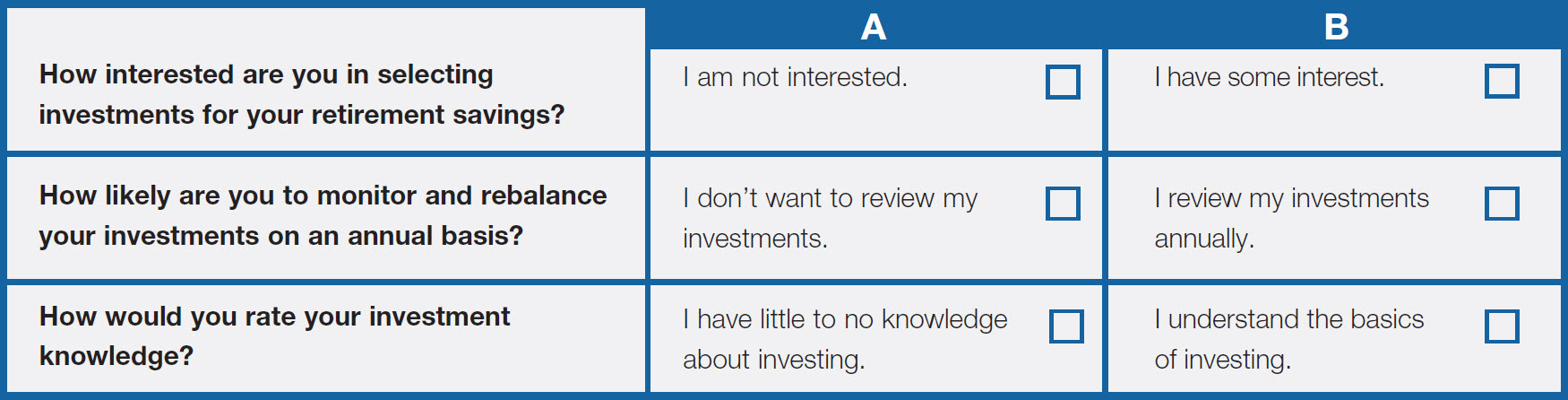Click the column A header
1568x400 pixels.
(x=874, y=27)
